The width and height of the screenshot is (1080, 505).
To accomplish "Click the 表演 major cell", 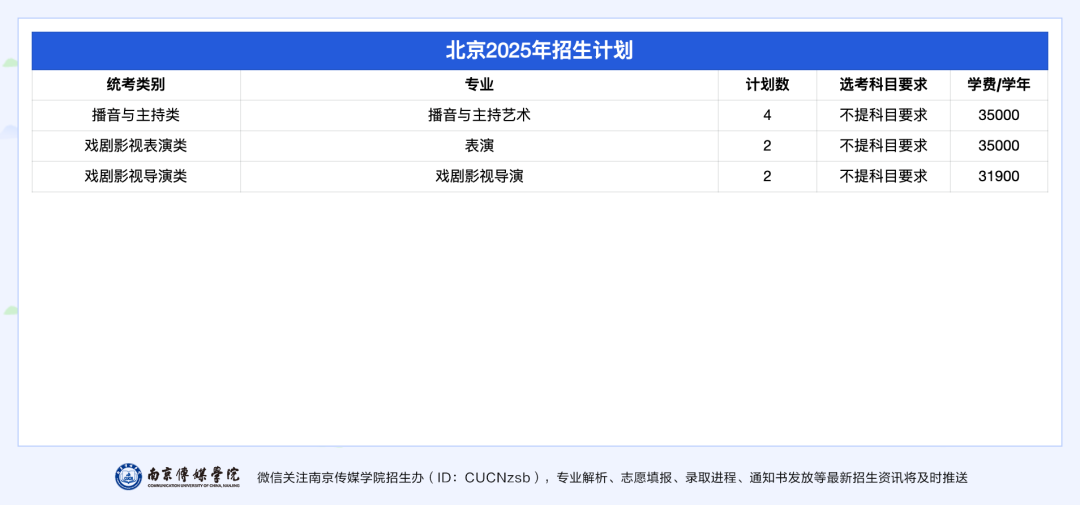I will click(479, 145).
